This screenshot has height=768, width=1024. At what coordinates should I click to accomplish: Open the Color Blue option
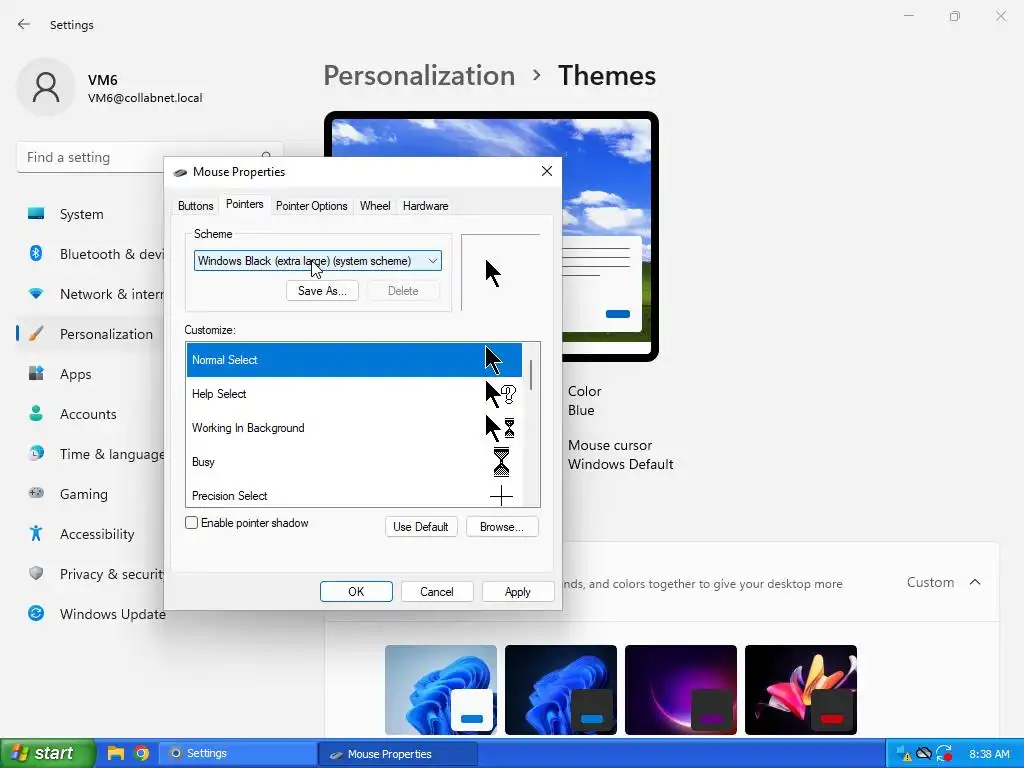pos(584,400)
